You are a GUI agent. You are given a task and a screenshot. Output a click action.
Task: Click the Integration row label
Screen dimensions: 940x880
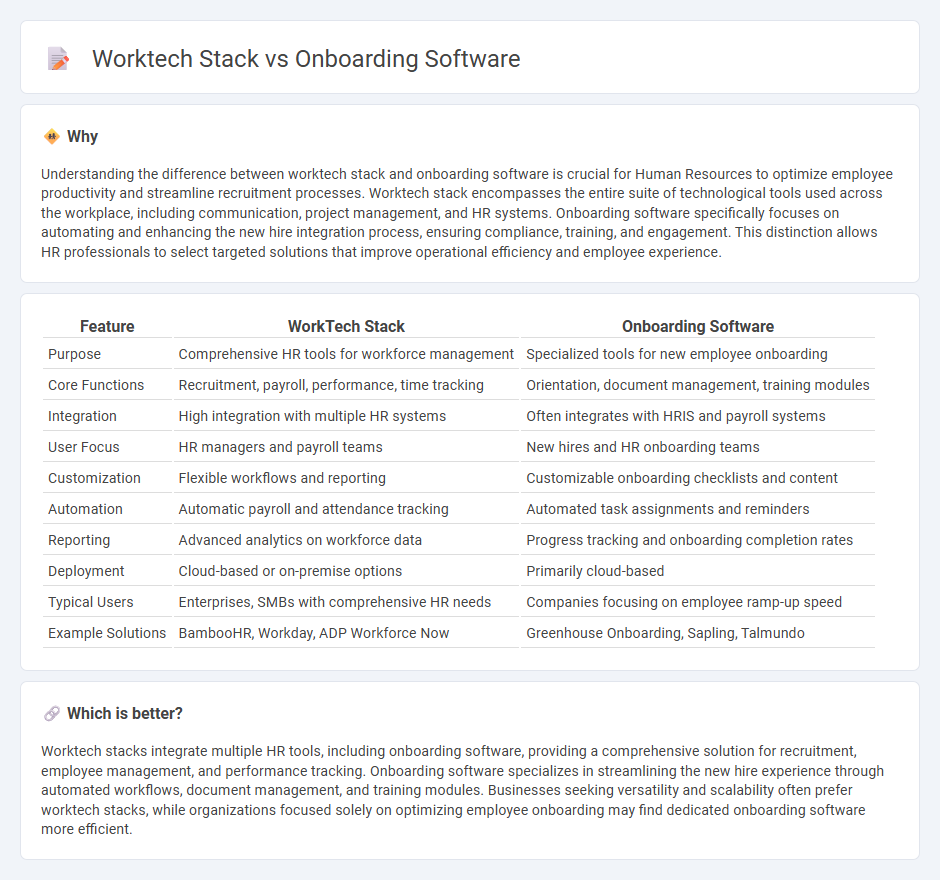coord(82,416)
